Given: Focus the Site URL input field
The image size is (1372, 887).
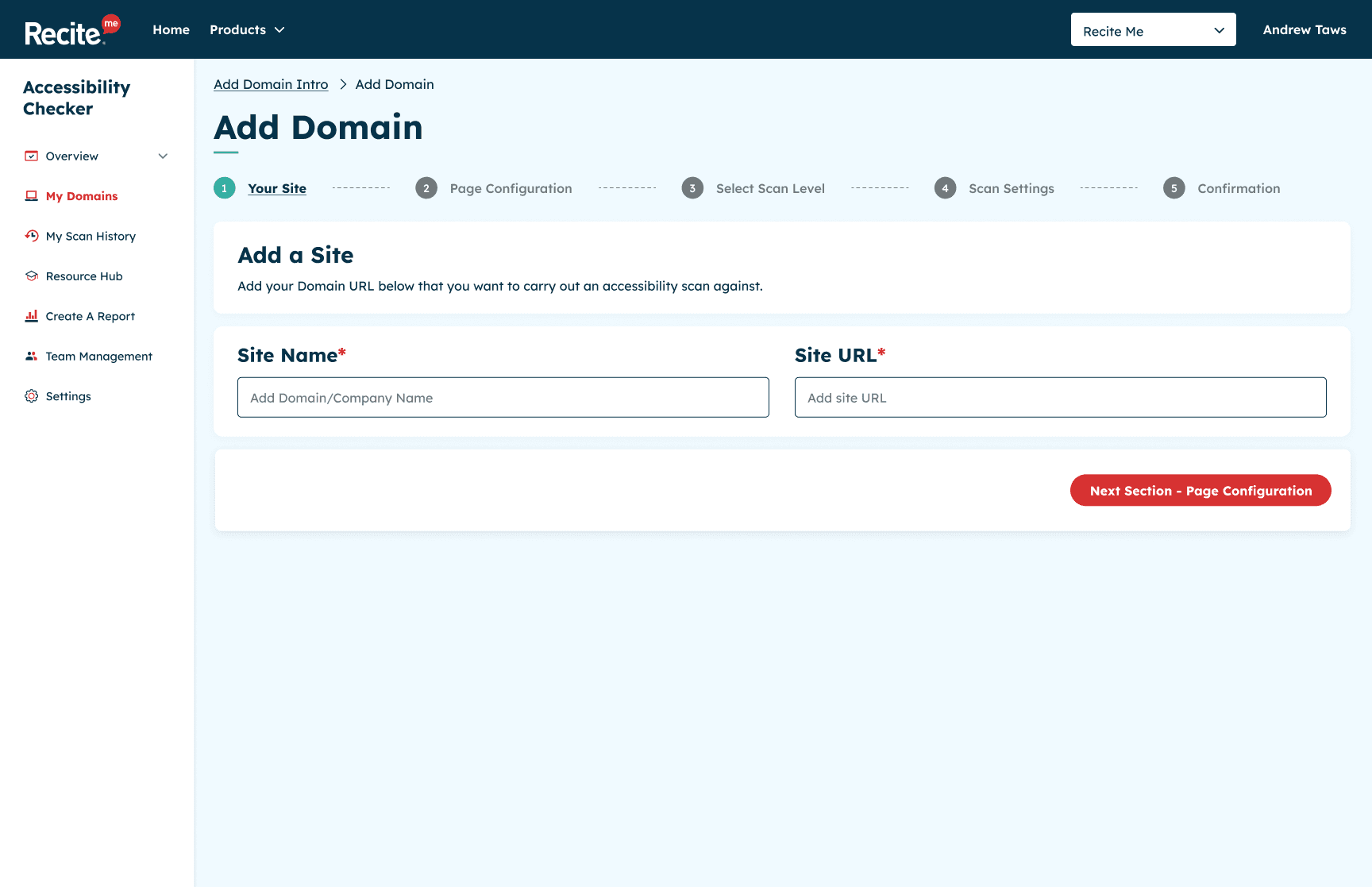Looking at the screenshot, I should point(1061,397).
